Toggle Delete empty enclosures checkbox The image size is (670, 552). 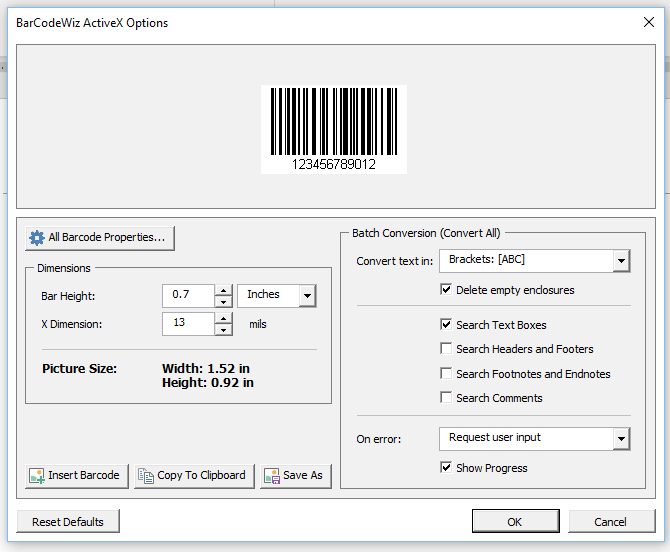pos(446,289)
